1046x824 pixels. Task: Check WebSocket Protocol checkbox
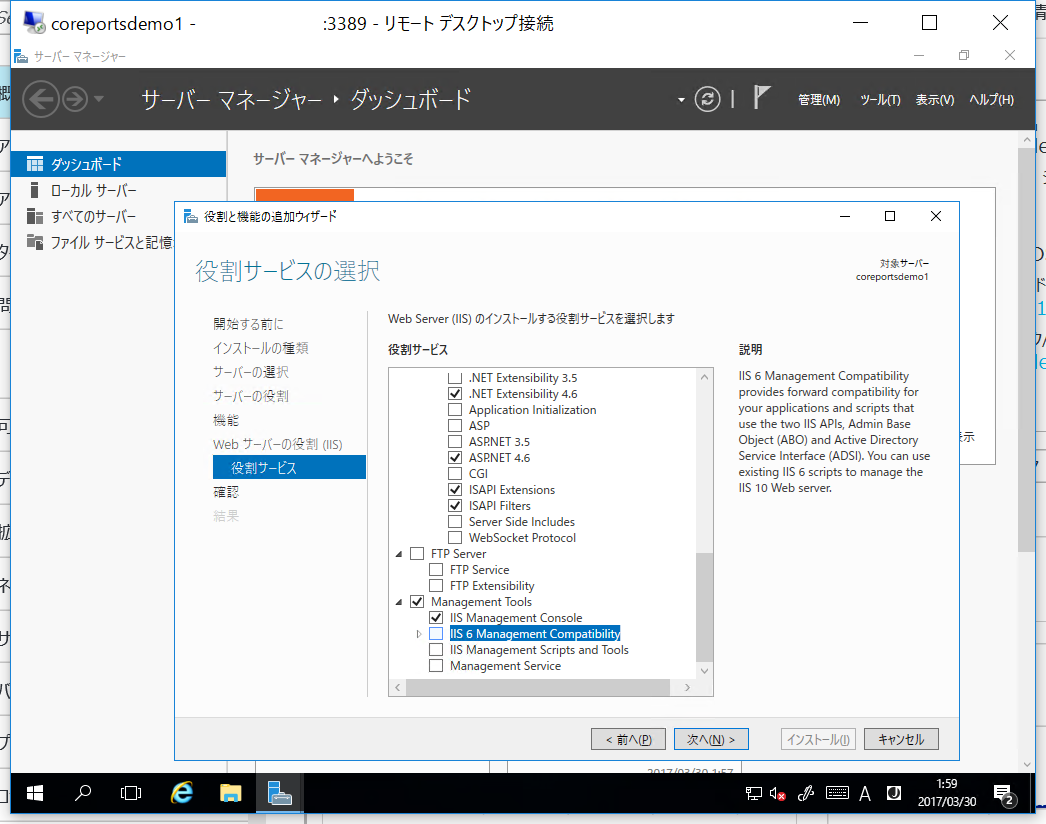(455, 538)
